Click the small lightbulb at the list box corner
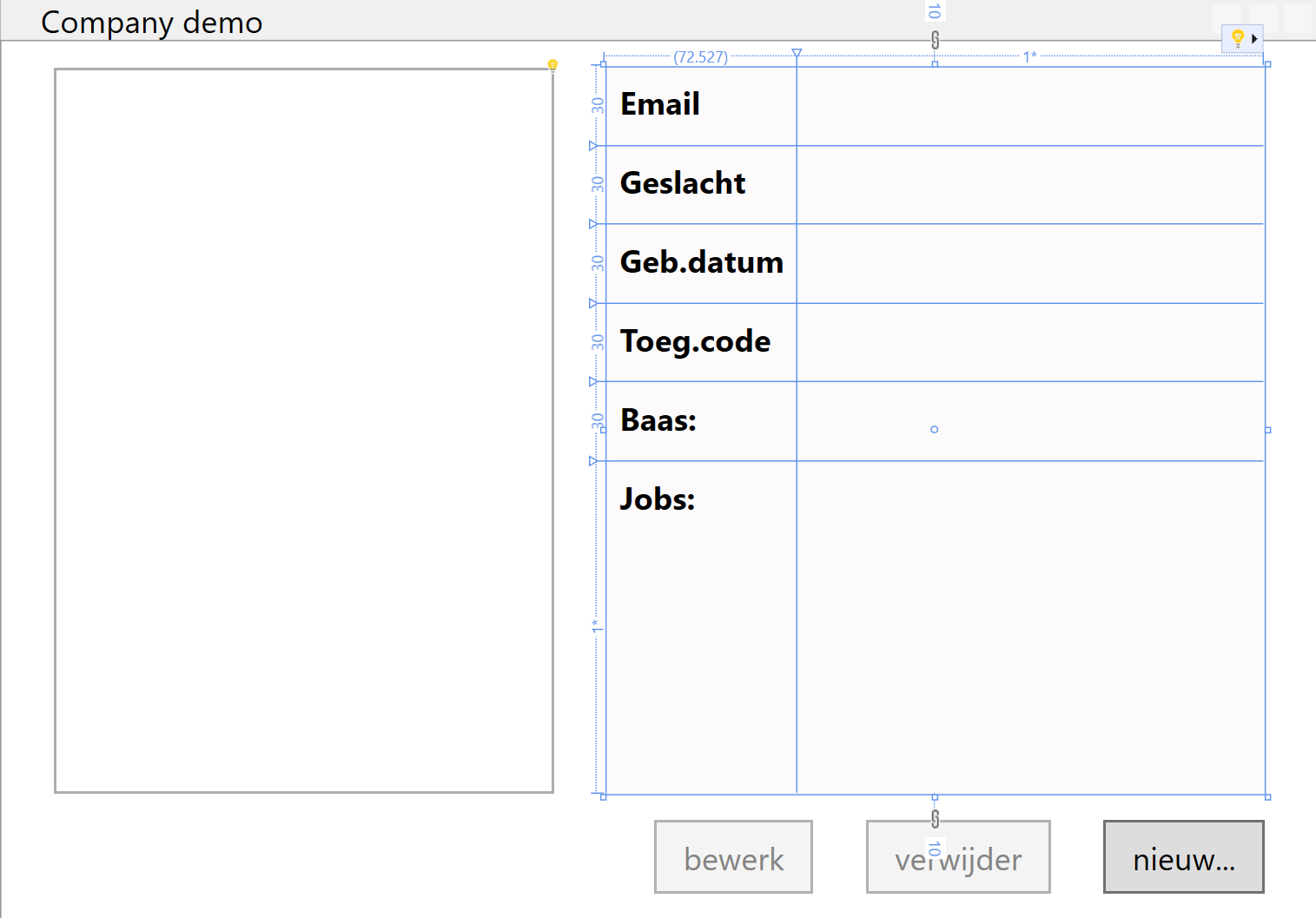This screenshot has height=918, width=1316. coord(552,65)
